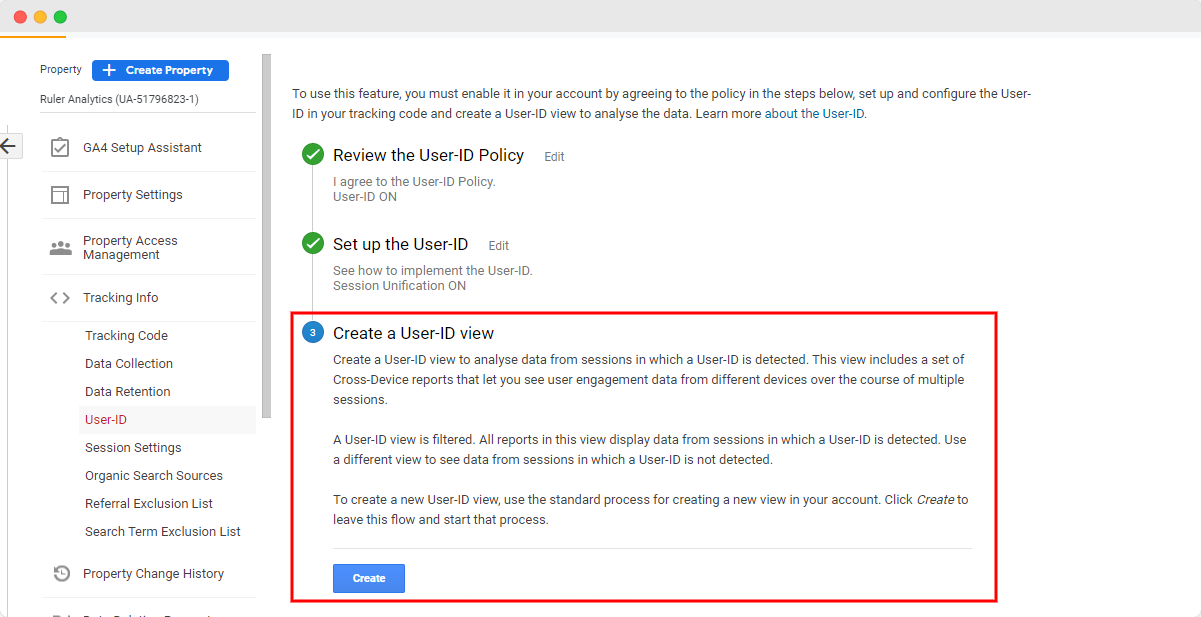
Task: Open Property Change History via clock icon
Action: click(61, 573)
